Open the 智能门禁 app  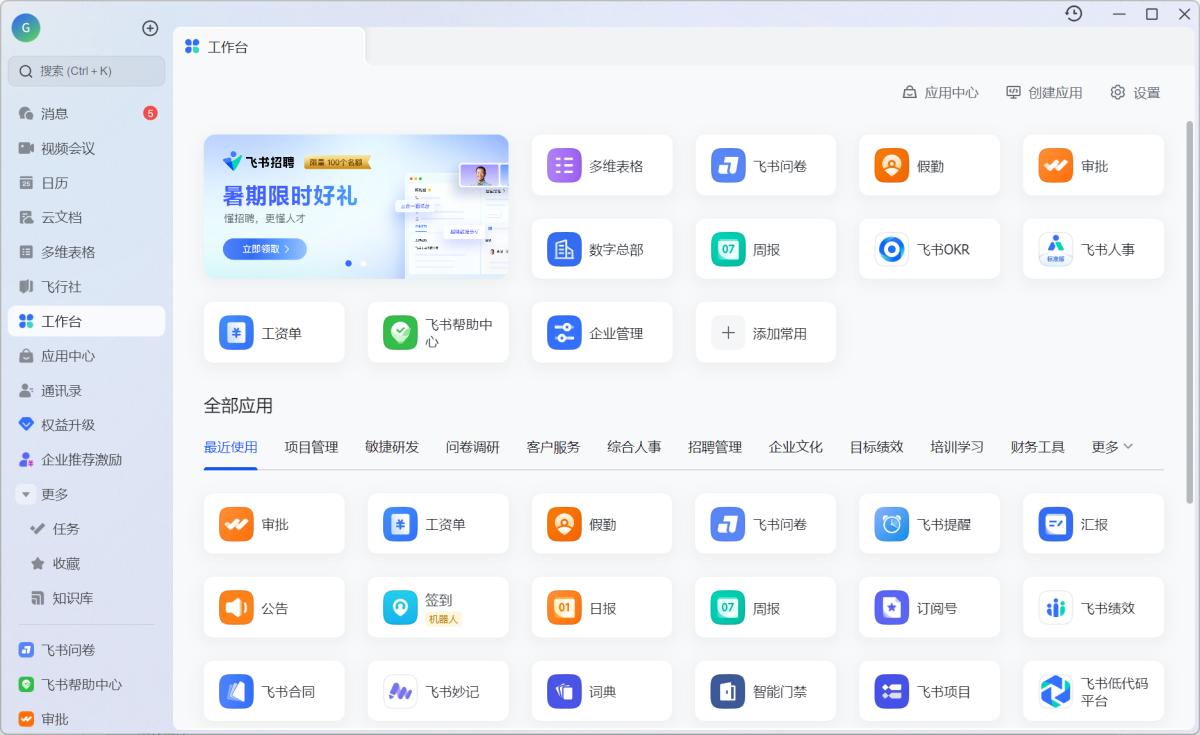pos(765,690)
